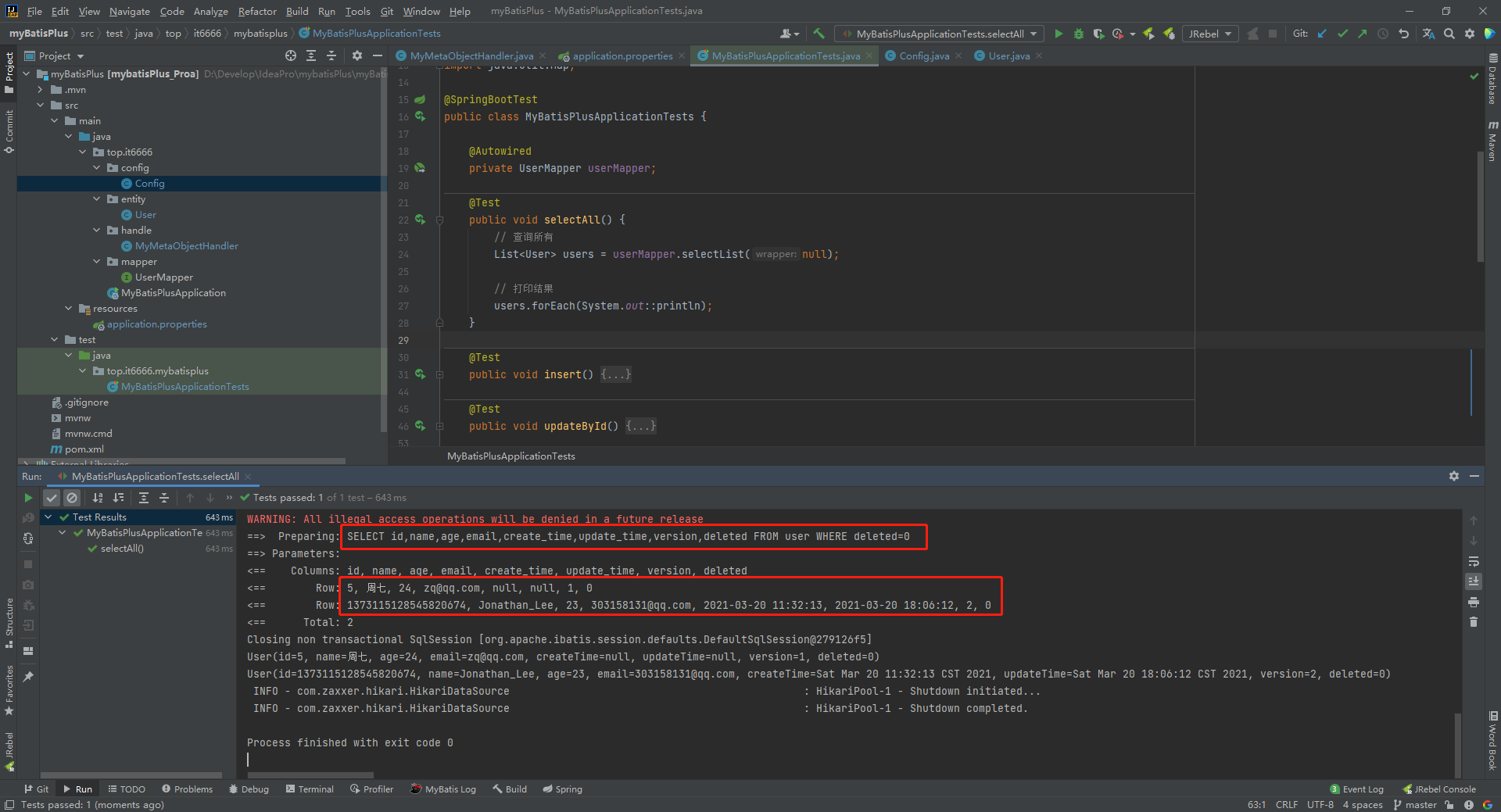
Task: Clear console with trash icon
Action: (x=1474, y=622)
